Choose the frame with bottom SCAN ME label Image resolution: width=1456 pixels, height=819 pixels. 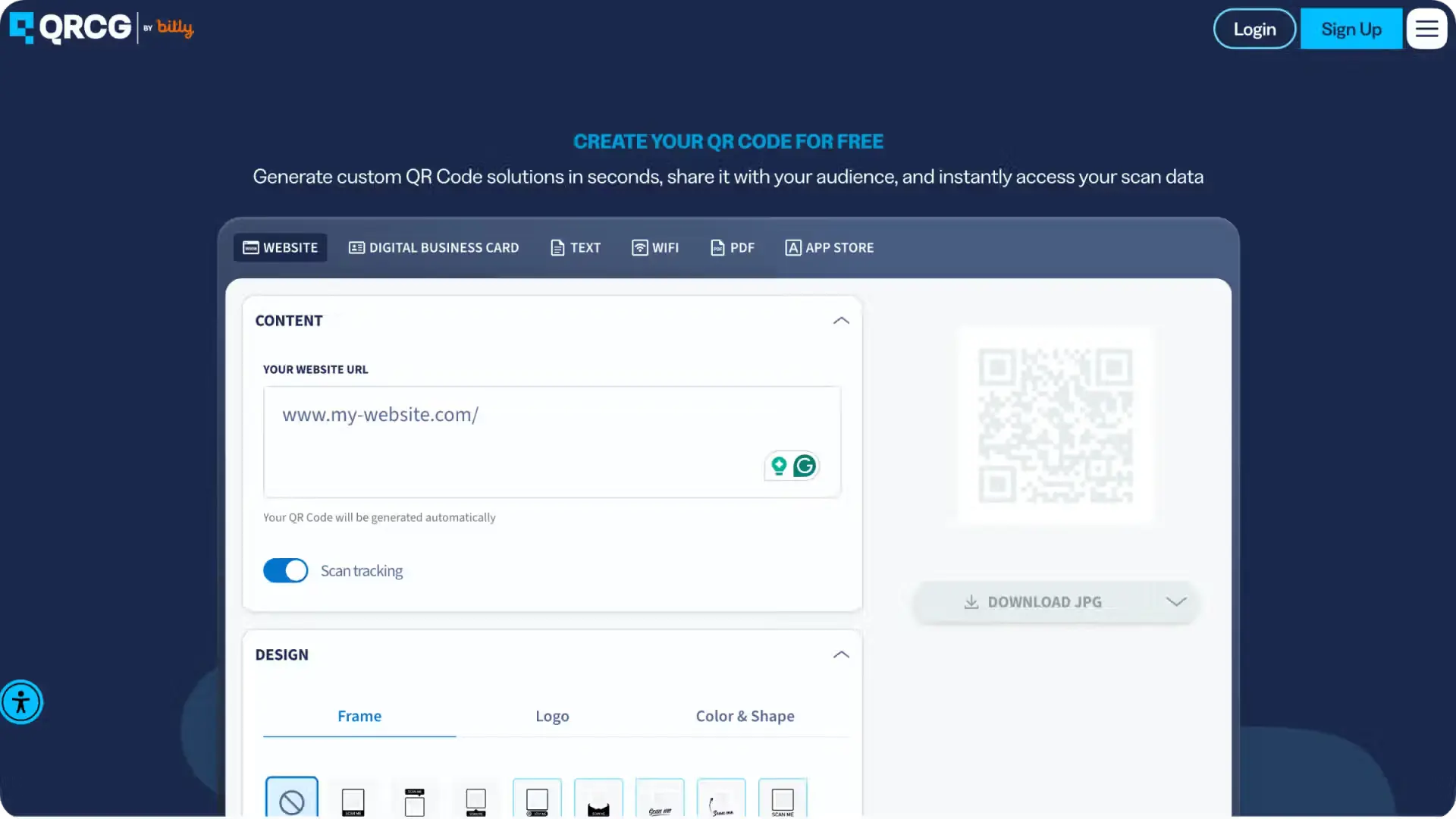[x=353, y=801]
